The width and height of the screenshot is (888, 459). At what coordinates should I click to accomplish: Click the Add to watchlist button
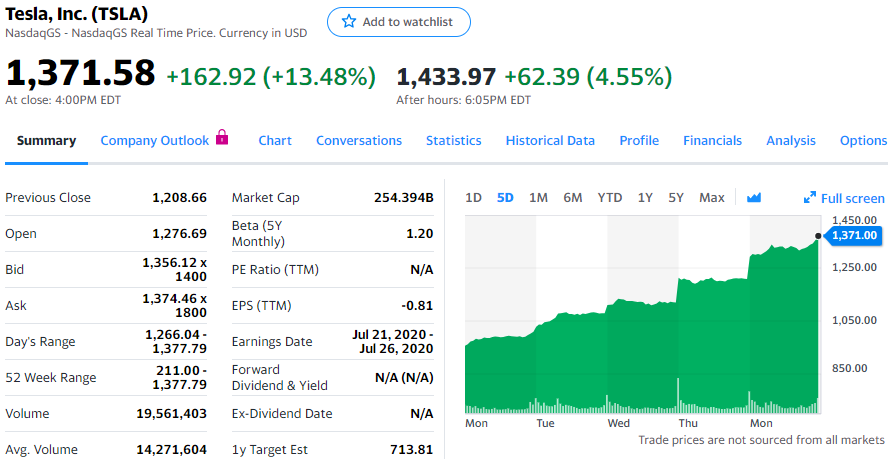coord(398,22)
